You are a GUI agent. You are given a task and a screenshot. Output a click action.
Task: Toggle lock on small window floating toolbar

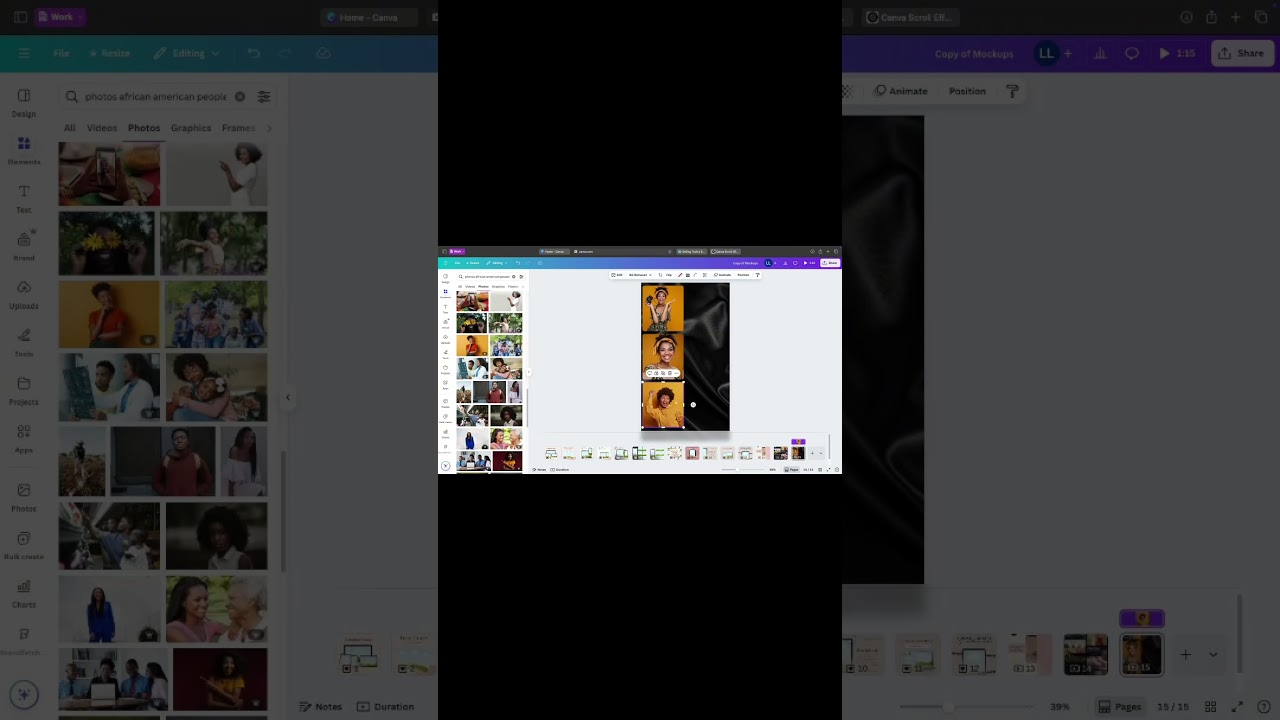point(656,373)
